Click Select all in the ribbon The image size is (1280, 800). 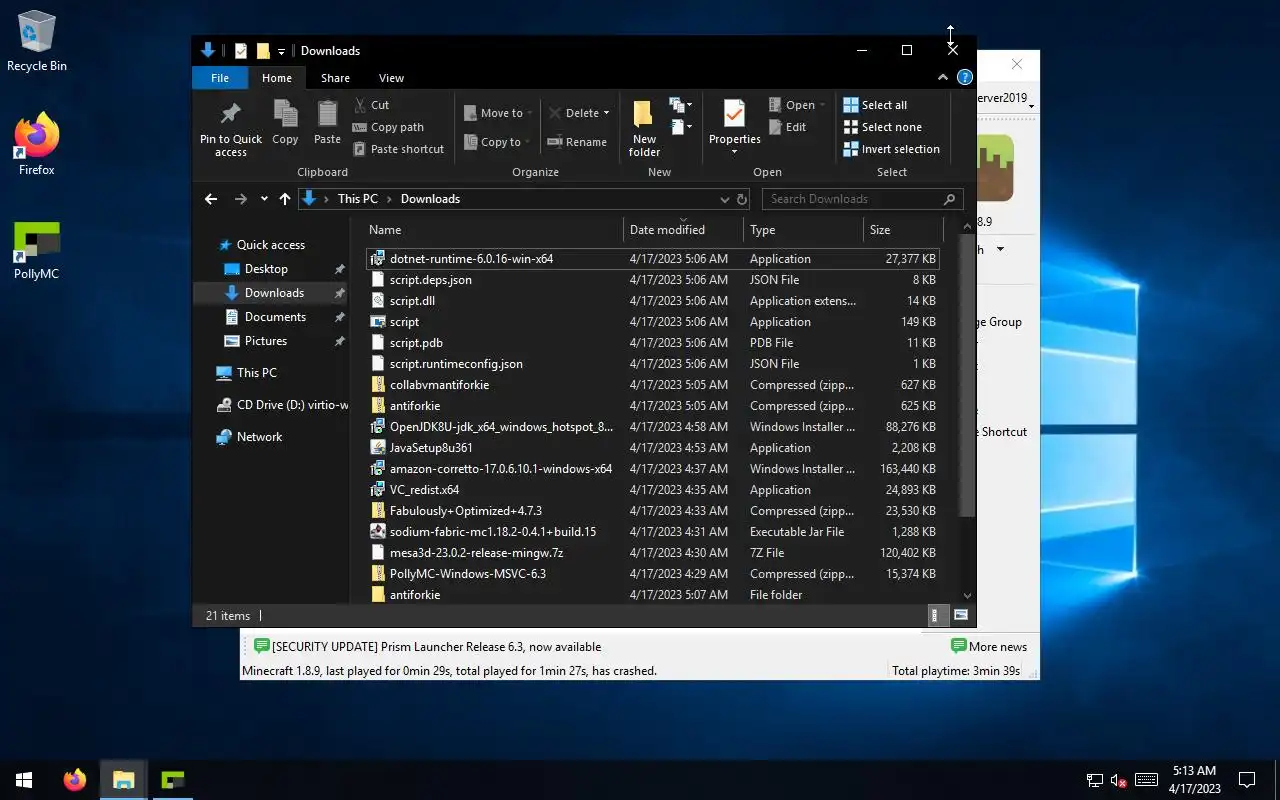(x=875, y=105)
